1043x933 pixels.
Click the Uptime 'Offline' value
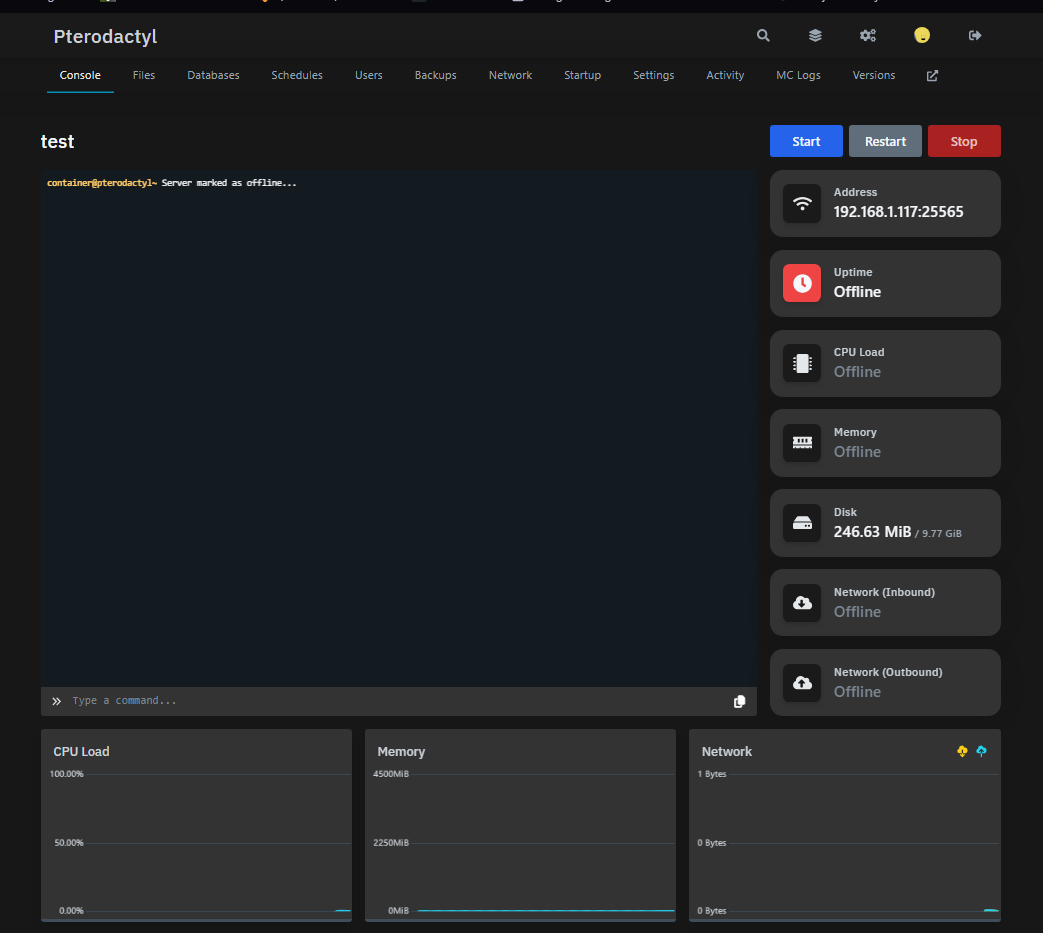point(857,292)
